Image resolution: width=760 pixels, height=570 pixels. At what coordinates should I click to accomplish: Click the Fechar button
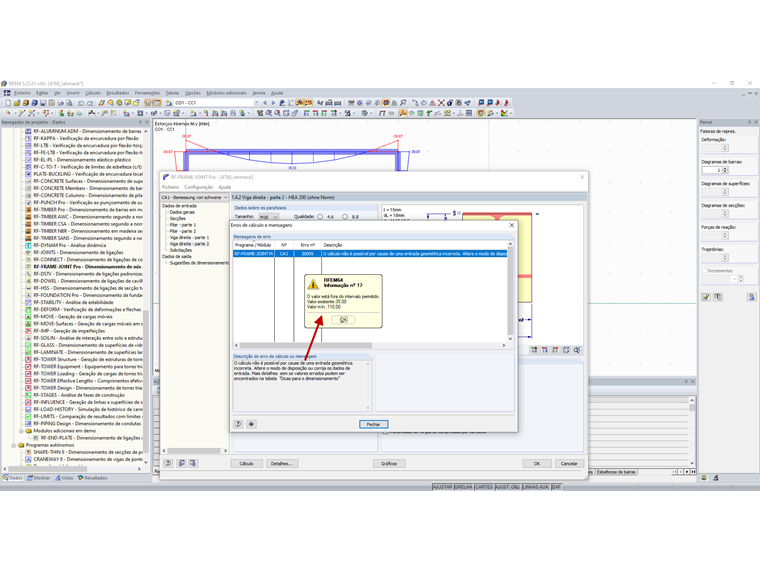pyautogui.click(x=373, y=424)
